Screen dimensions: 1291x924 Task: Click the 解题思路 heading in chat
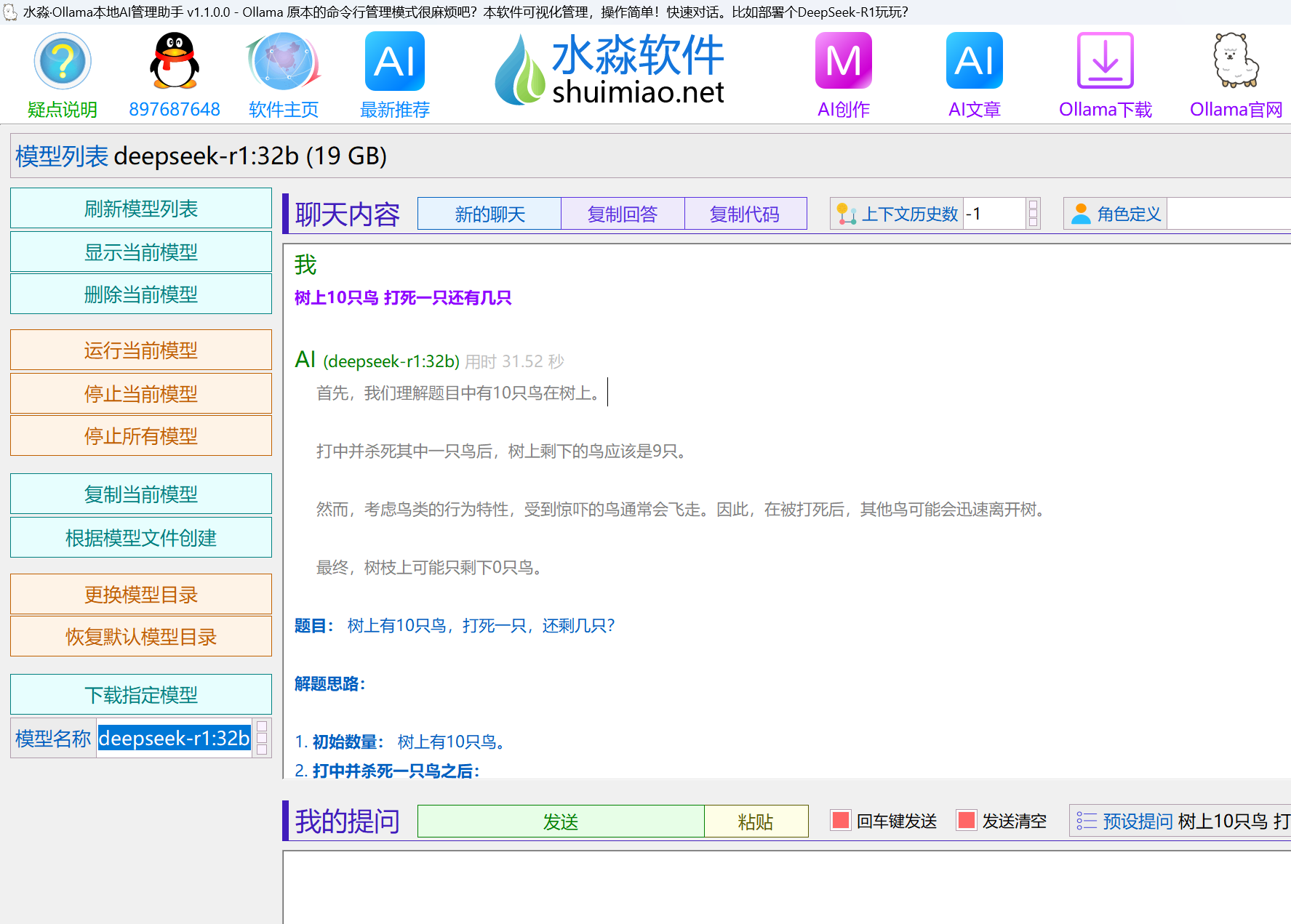point(329,683)
